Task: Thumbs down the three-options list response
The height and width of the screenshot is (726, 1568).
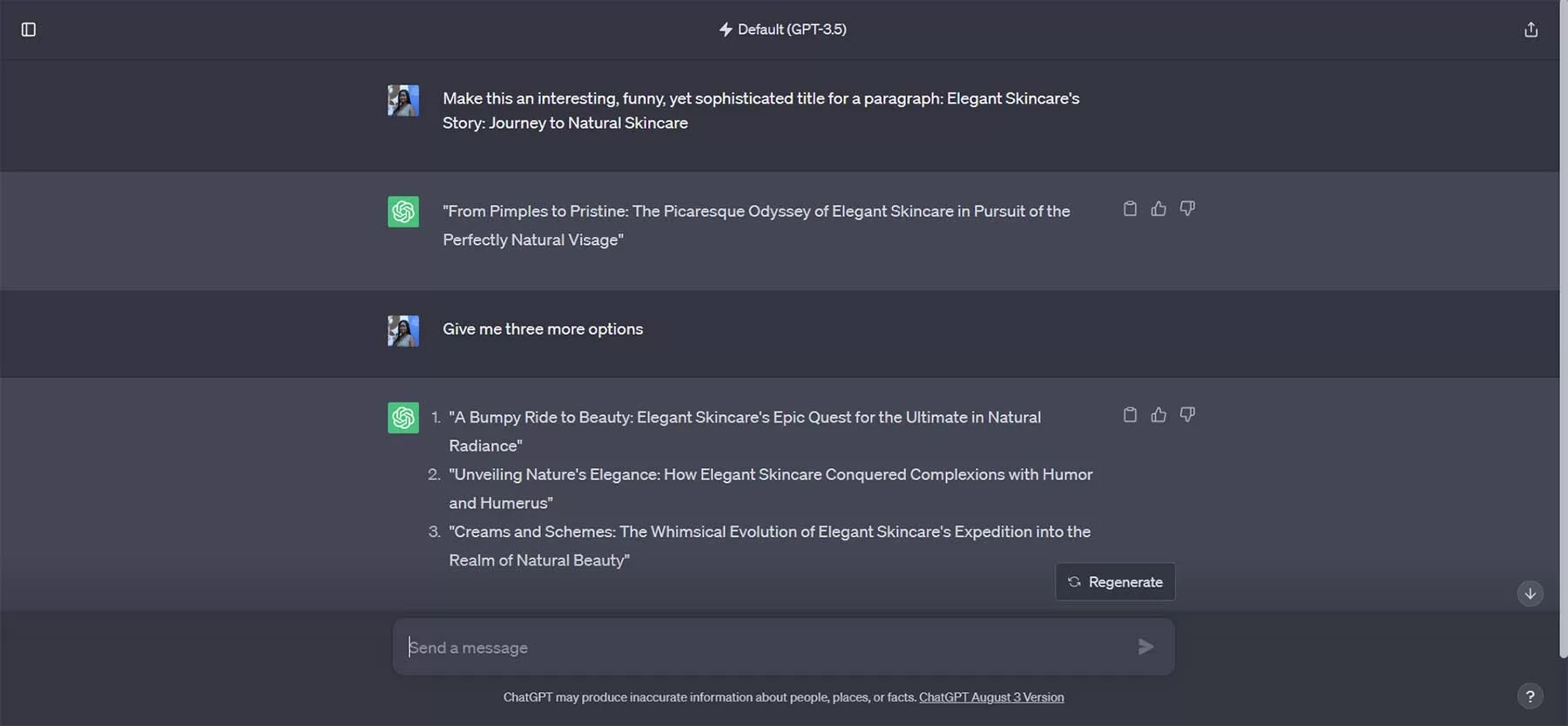Action: [x=1187, y=415]
